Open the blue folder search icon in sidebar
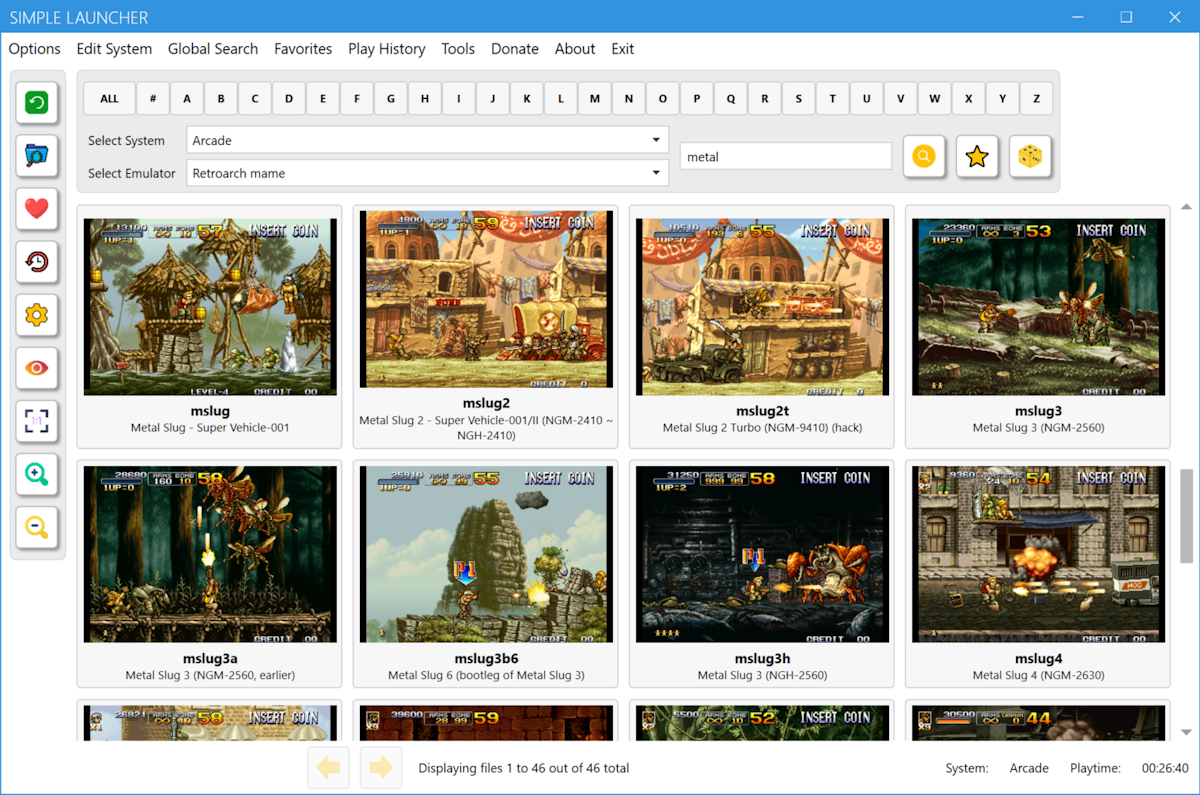Viewport: 1200px width, 795px height. tap(37, 155)
